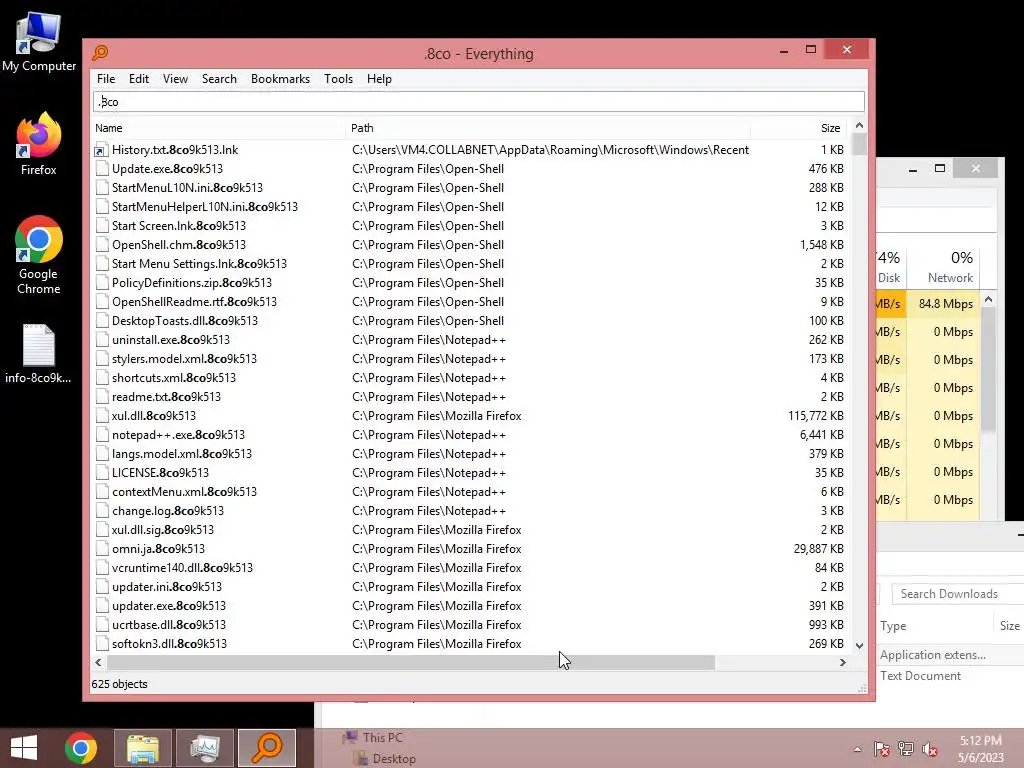Click the vertical scrollbar up arrow
This screenshot has height=768, width=1024.
pyautogui.click(x=859, y=125)
